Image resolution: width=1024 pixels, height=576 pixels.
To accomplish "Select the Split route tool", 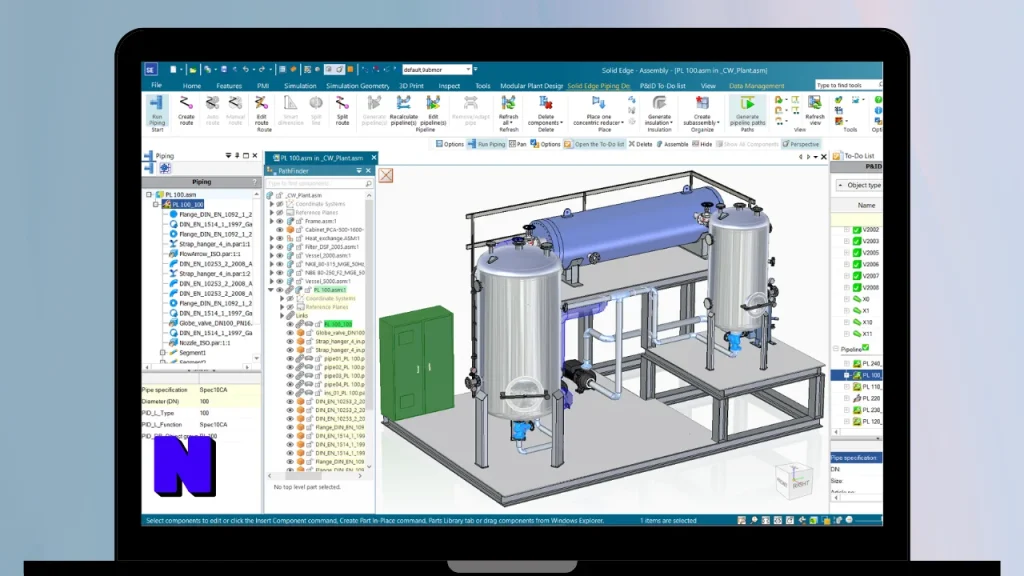I will click(x=342, y=110).
